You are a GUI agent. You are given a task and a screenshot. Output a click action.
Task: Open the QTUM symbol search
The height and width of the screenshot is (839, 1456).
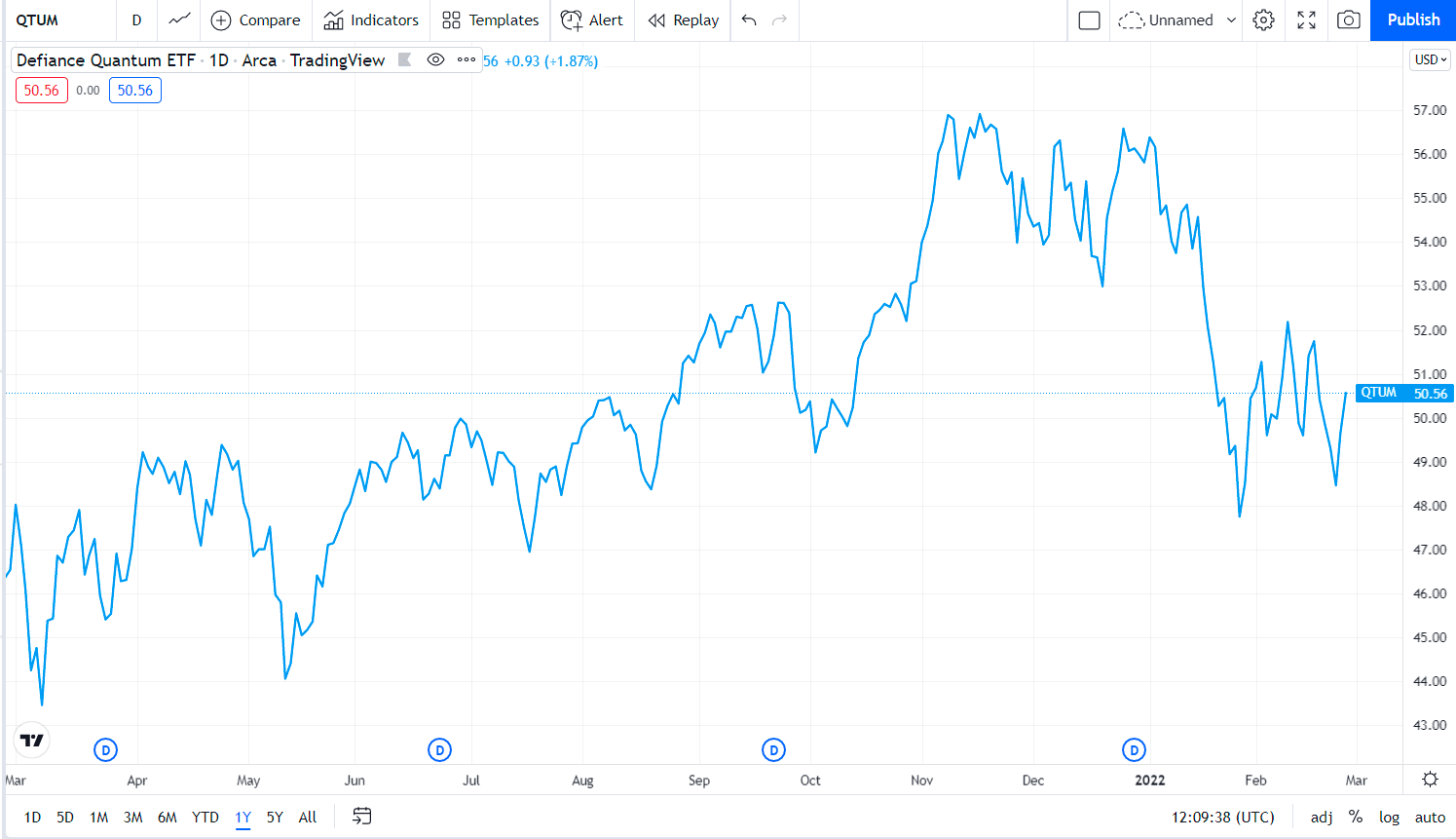tap(38, 19)
